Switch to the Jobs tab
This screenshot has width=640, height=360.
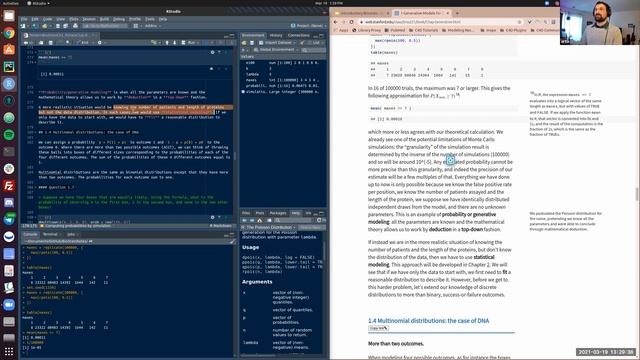[x=71, y=235]
